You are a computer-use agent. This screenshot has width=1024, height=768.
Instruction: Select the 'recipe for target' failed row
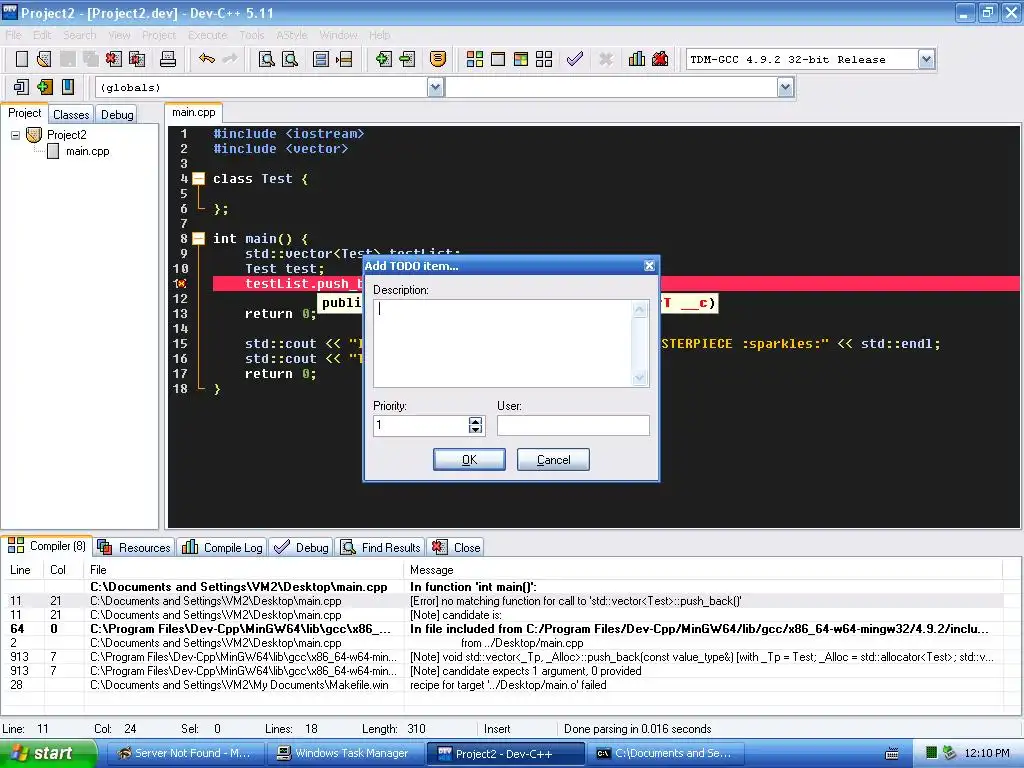pos(502,685)
